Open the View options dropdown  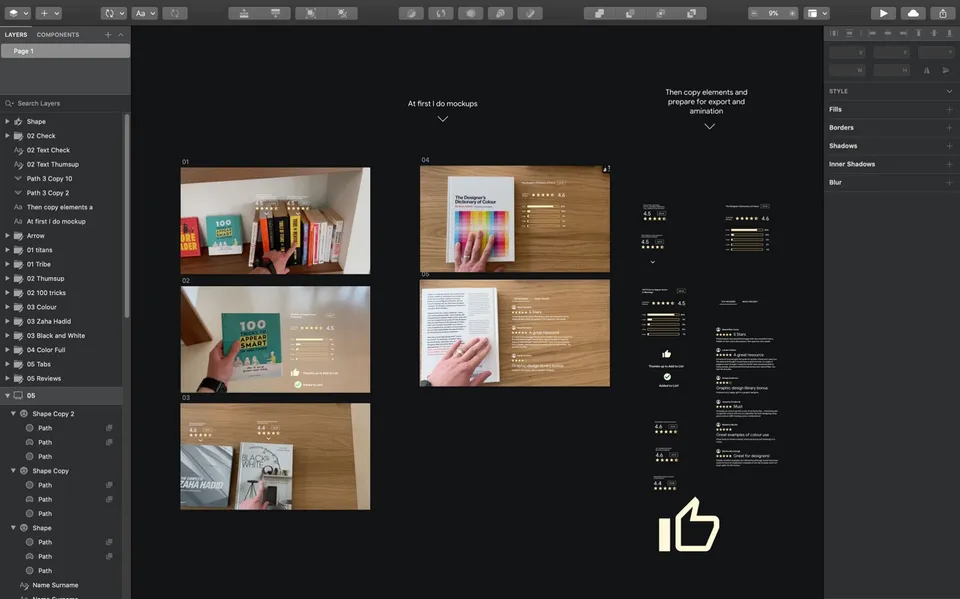pos(817,13)
